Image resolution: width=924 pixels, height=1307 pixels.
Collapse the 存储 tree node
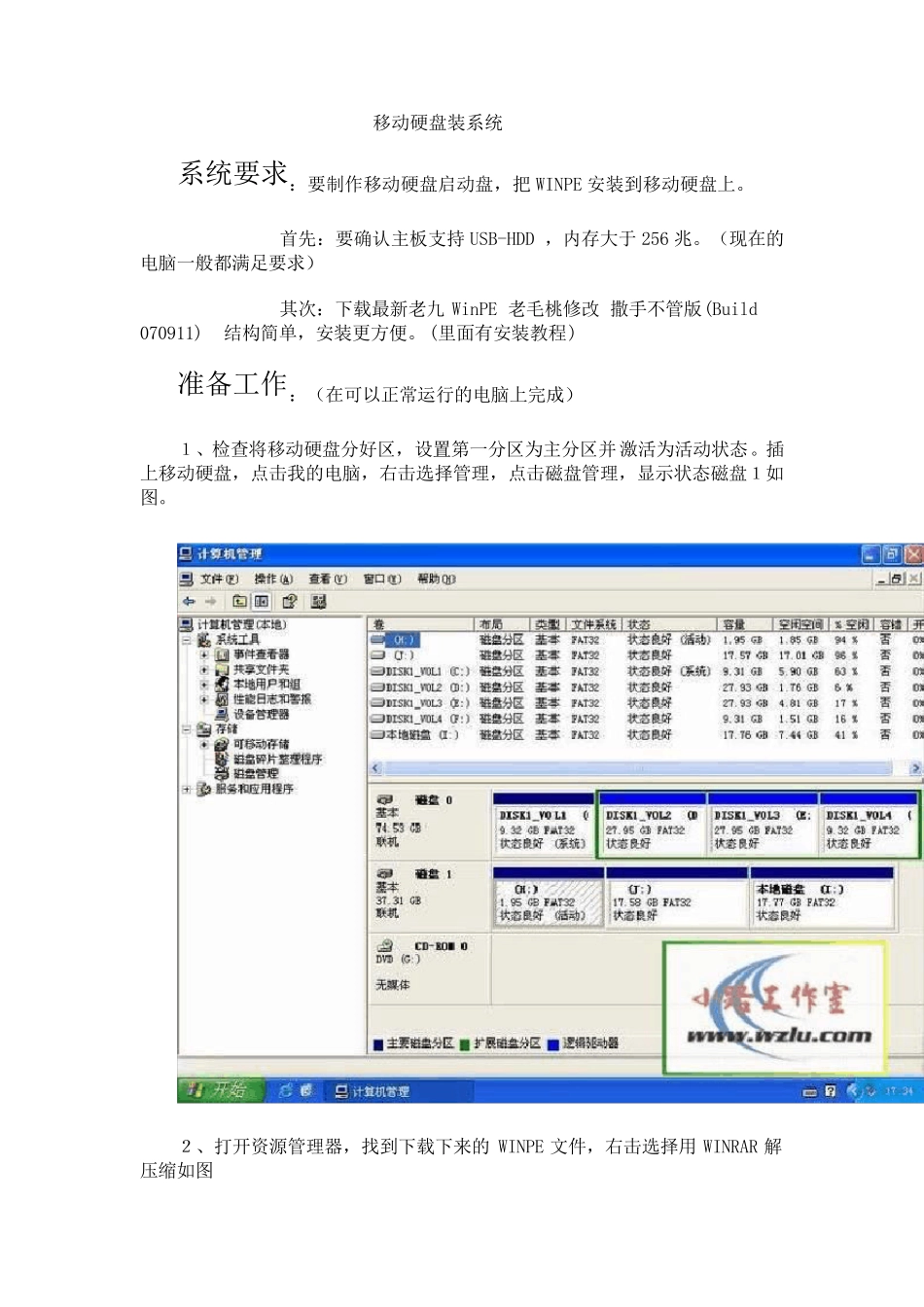click(186, 728)
